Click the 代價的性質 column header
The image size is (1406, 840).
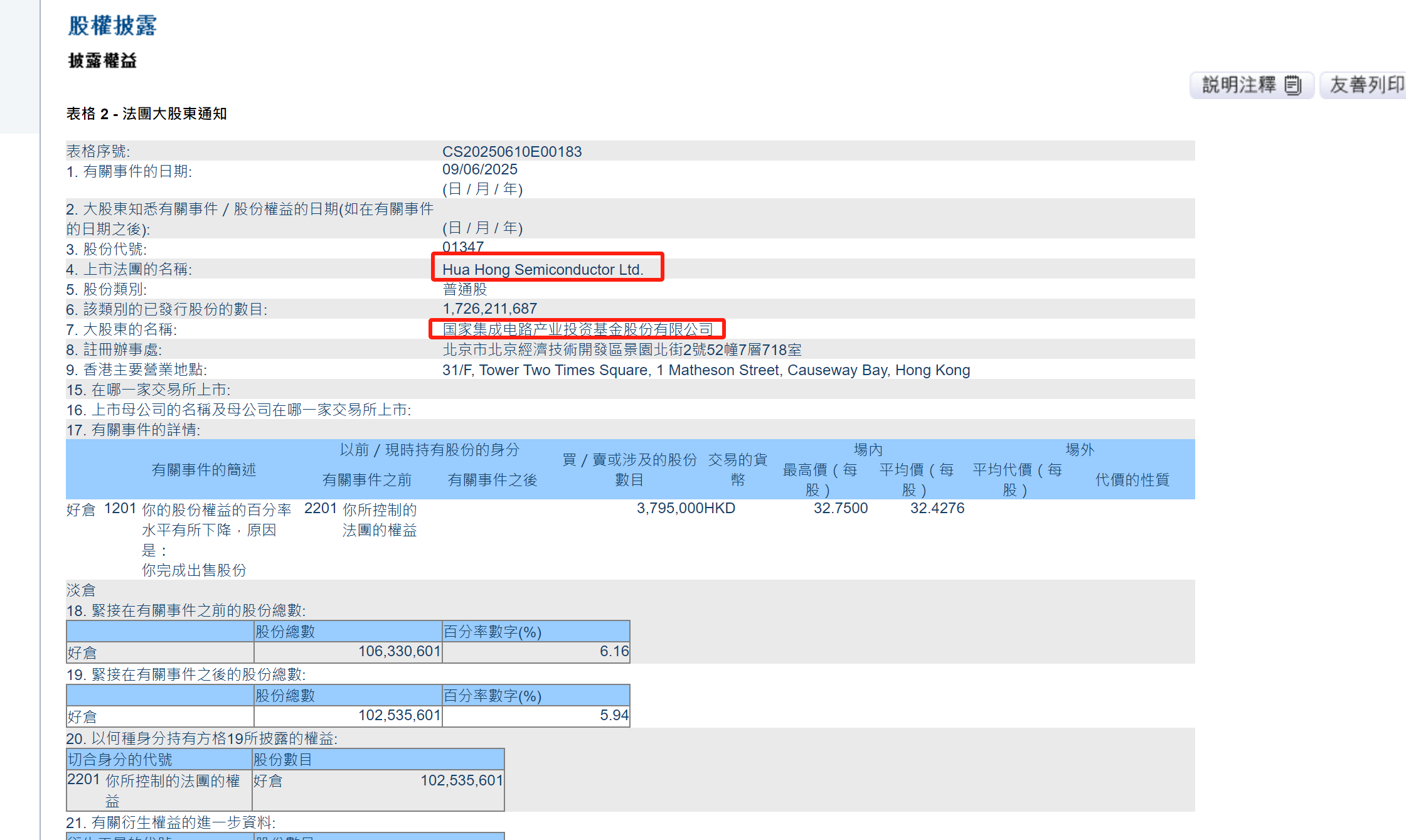1132,480
